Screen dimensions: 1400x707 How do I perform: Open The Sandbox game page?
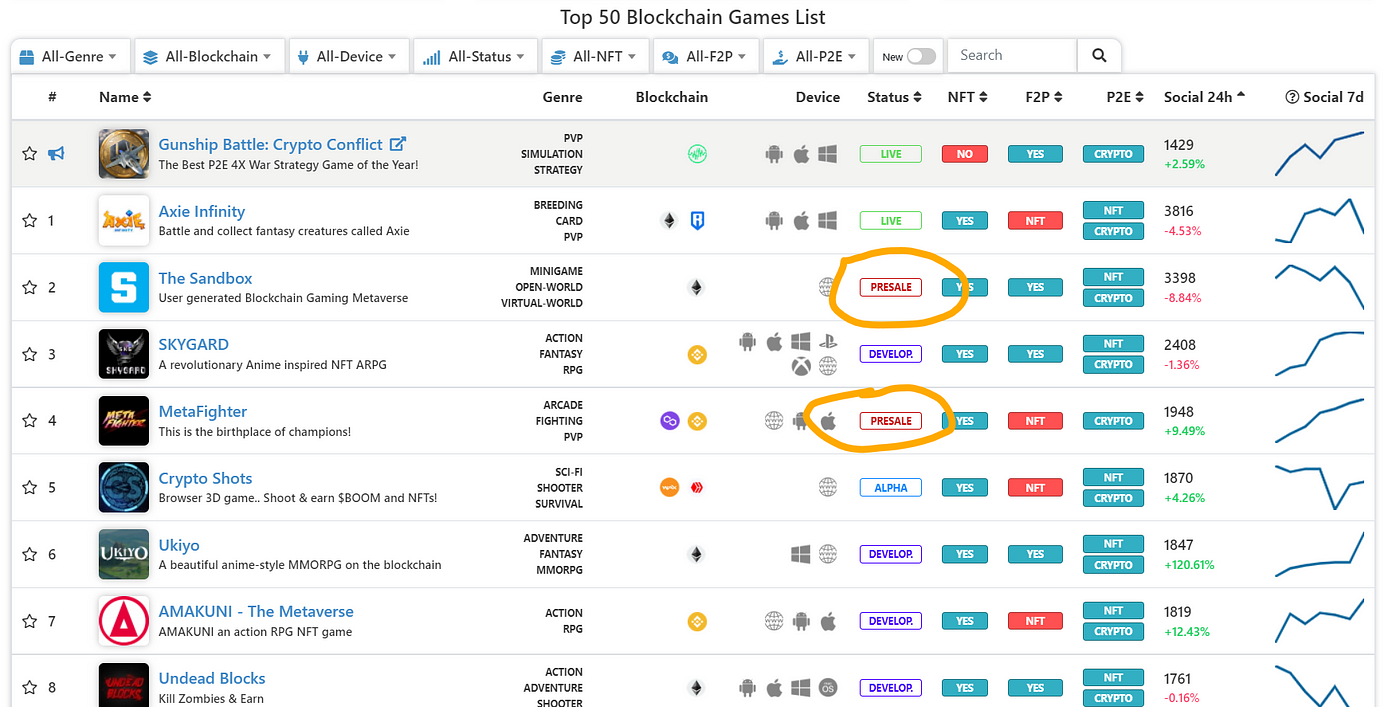205,278
